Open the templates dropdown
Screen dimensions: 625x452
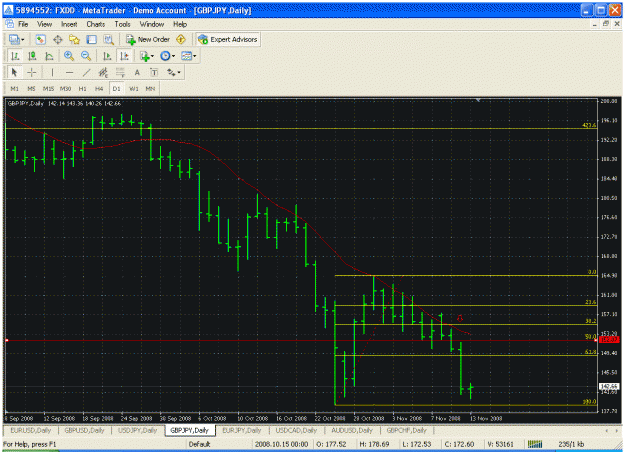[x=189, y=56]
